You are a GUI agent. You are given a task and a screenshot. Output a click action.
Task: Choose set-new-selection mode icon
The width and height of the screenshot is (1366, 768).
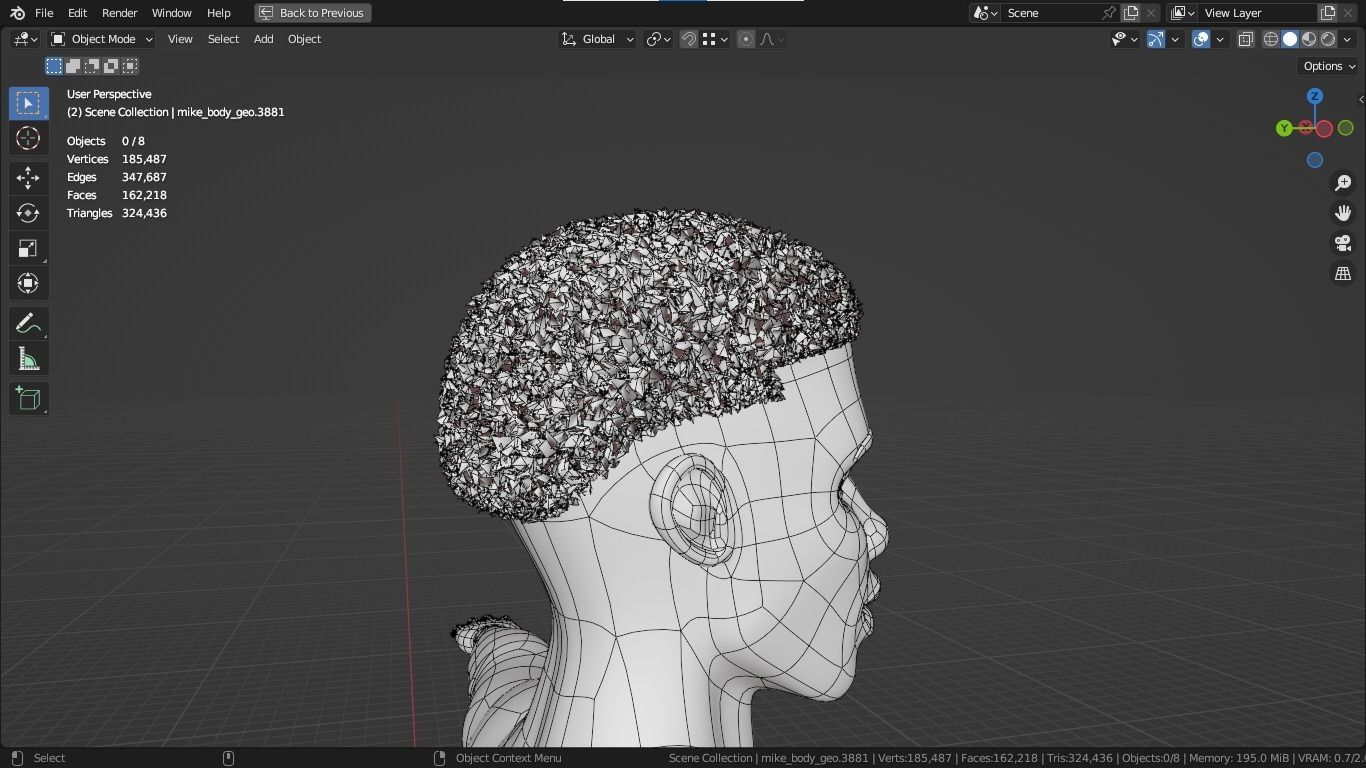pos(54,66)
